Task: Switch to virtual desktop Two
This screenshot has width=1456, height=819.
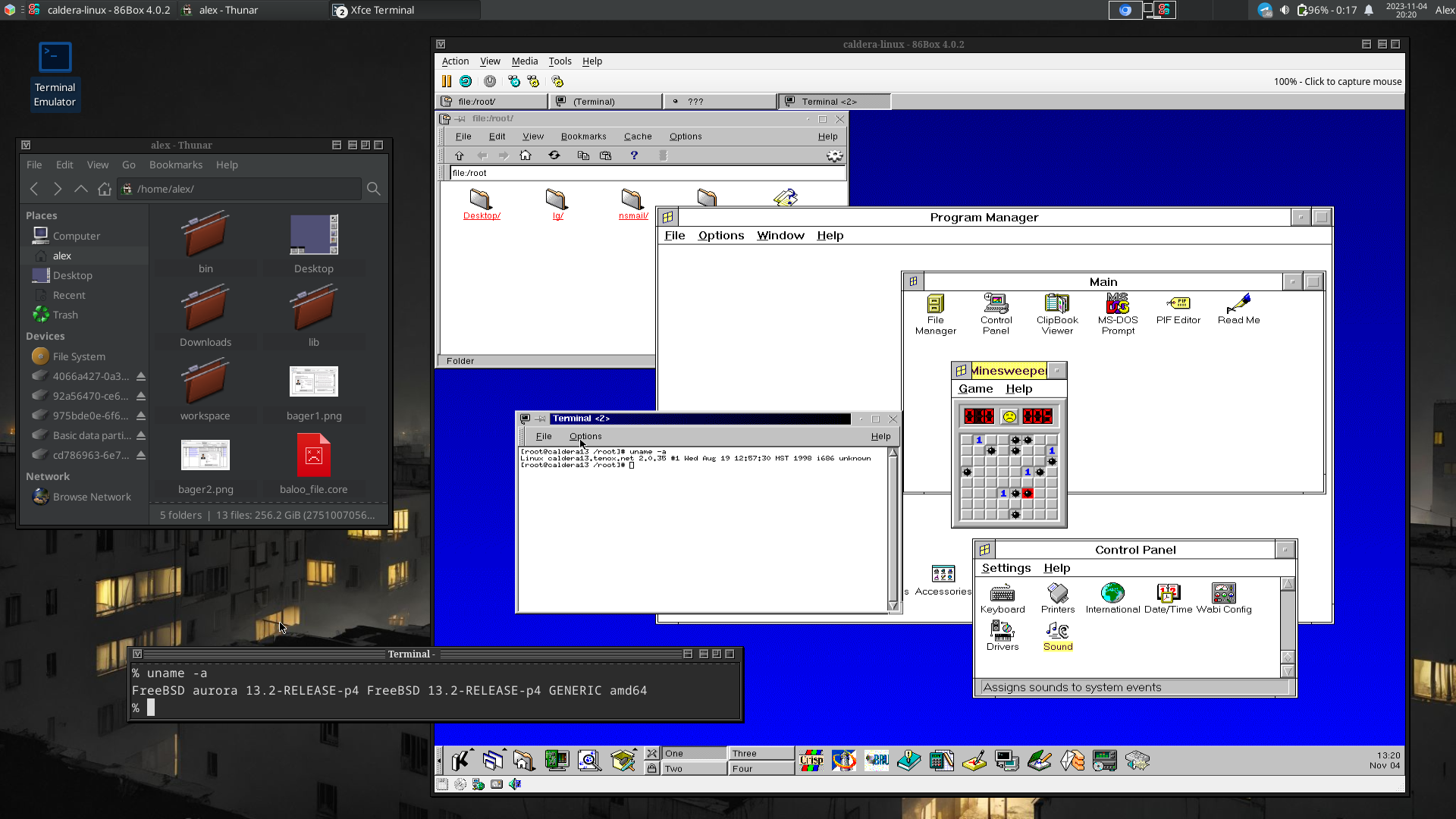Action: click(694, 768)
